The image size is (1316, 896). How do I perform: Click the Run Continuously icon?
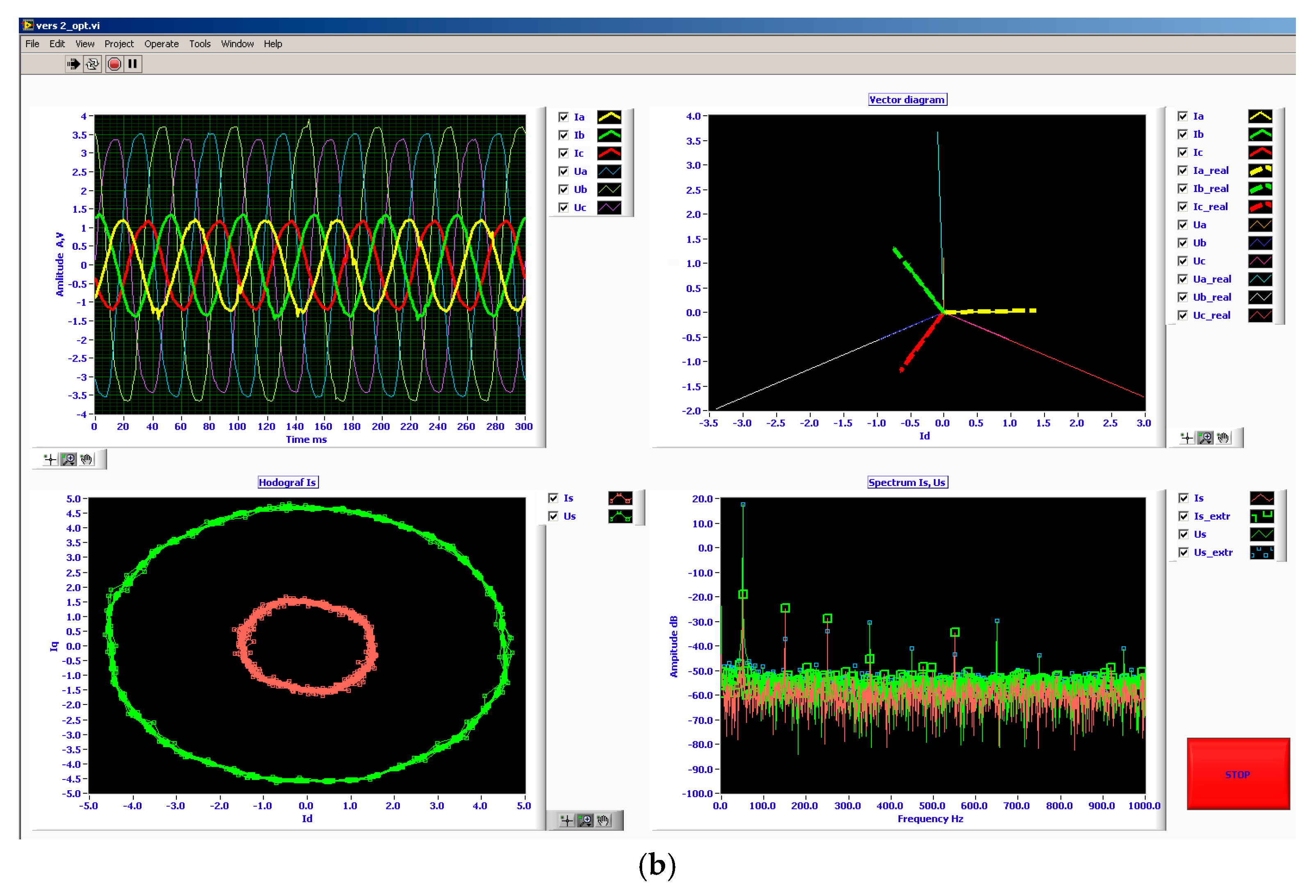(92, 64)
